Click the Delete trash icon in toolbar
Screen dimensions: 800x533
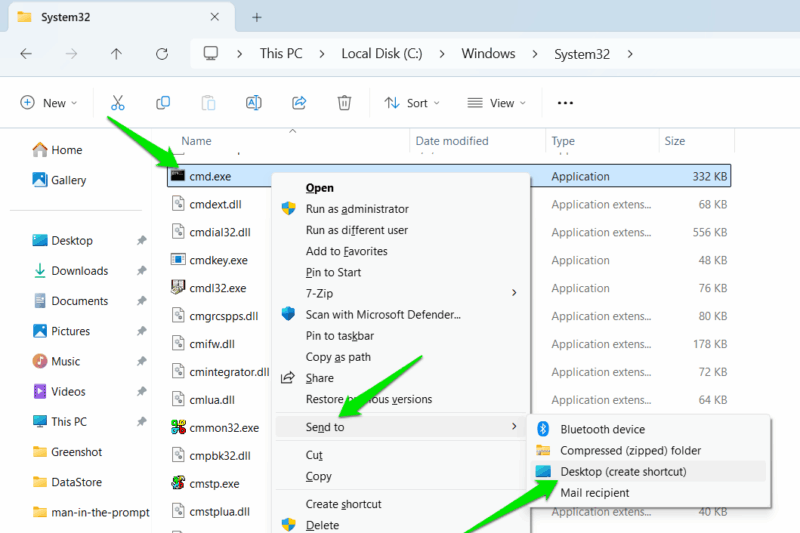pos(344,103)
